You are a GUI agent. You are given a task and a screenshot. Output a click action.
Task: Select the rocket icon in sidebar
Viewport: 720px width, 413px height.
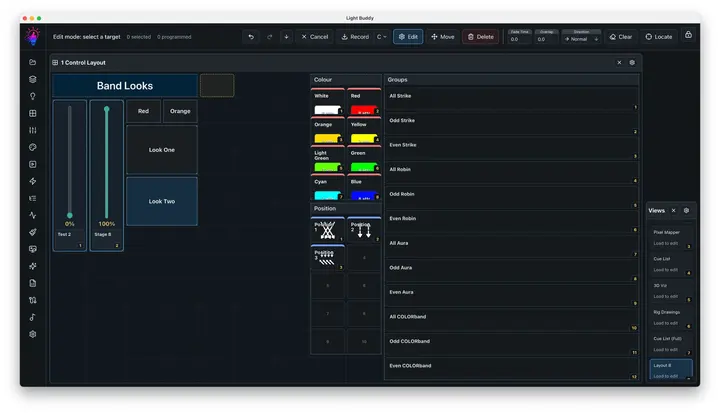coord(33,232)
